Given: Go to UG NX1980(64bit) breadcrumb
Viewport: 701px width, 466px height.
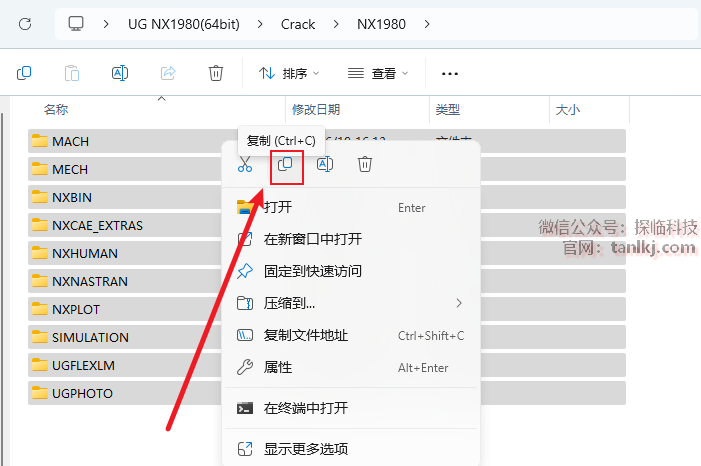Looking at the screenshot, I should pyautogui.click(x=184, y=24).
